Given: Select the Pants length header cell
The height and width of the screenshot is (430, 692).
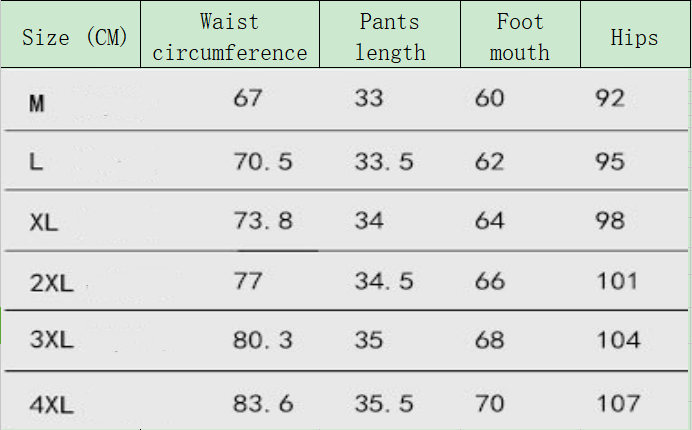Looking at the screenshot, I should (x=390, y=37).
